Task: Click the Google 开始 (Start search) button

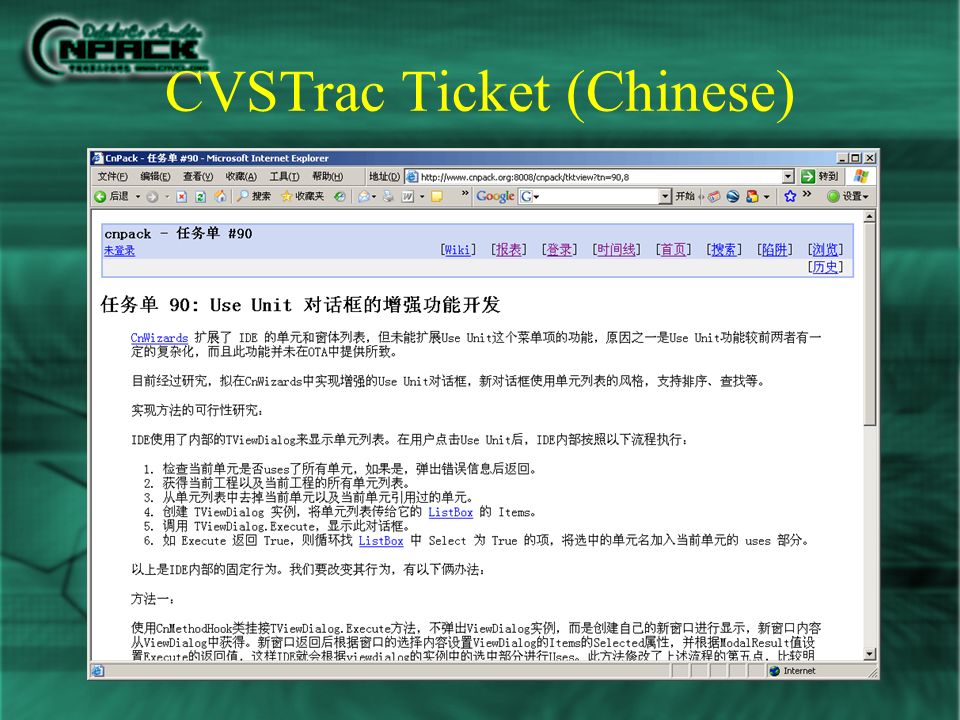Action: click(x=685, y=196)
